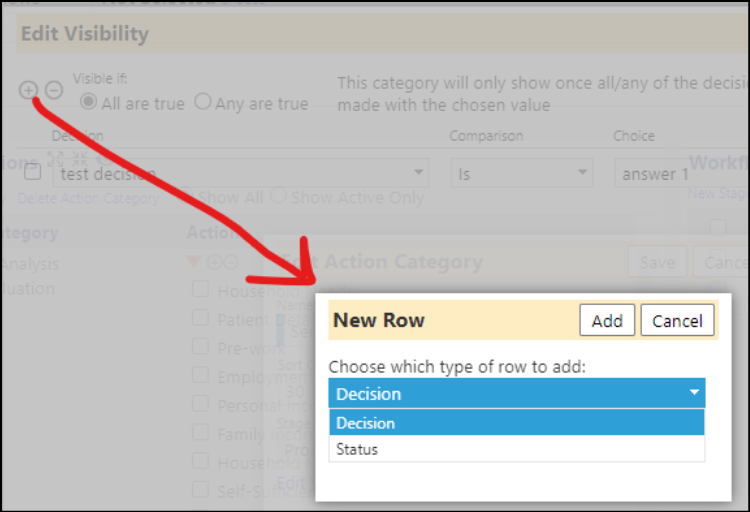Click the expand all arrows icon
Image resolution: width=750 pixels, height=512 pixels.
(x=55, y=159)
